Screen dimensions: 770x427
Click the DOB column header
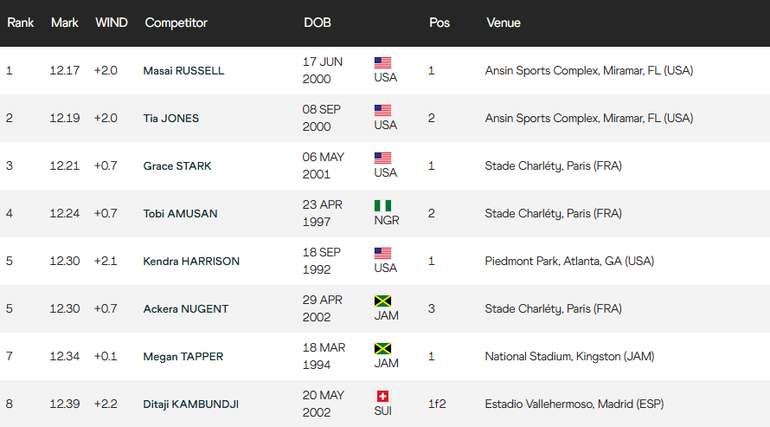pyautogui.click(x=317, y=22)
